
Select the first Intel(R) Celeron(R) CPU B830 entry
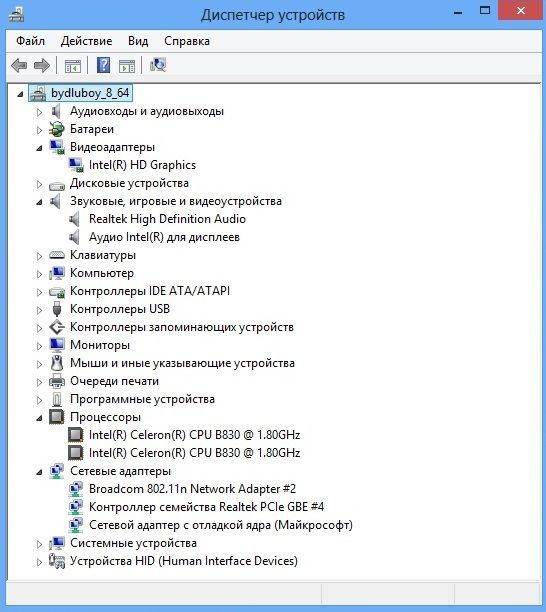[194, 435]
